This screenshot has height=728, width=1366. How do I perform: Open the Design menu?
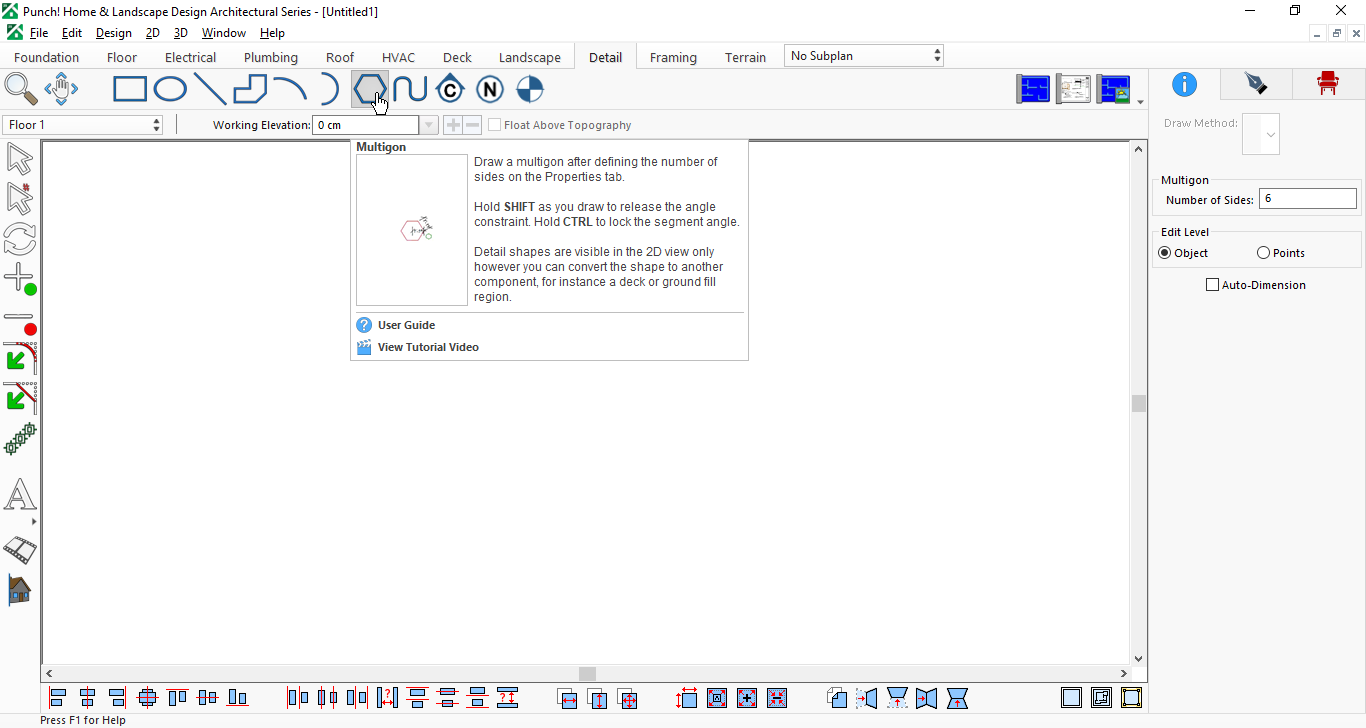114,33
